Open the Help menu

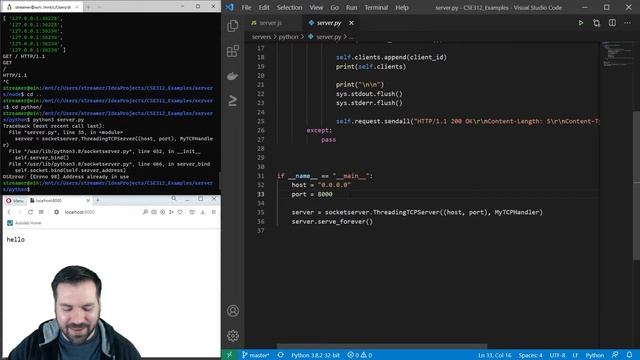click(x=402, y=7)
